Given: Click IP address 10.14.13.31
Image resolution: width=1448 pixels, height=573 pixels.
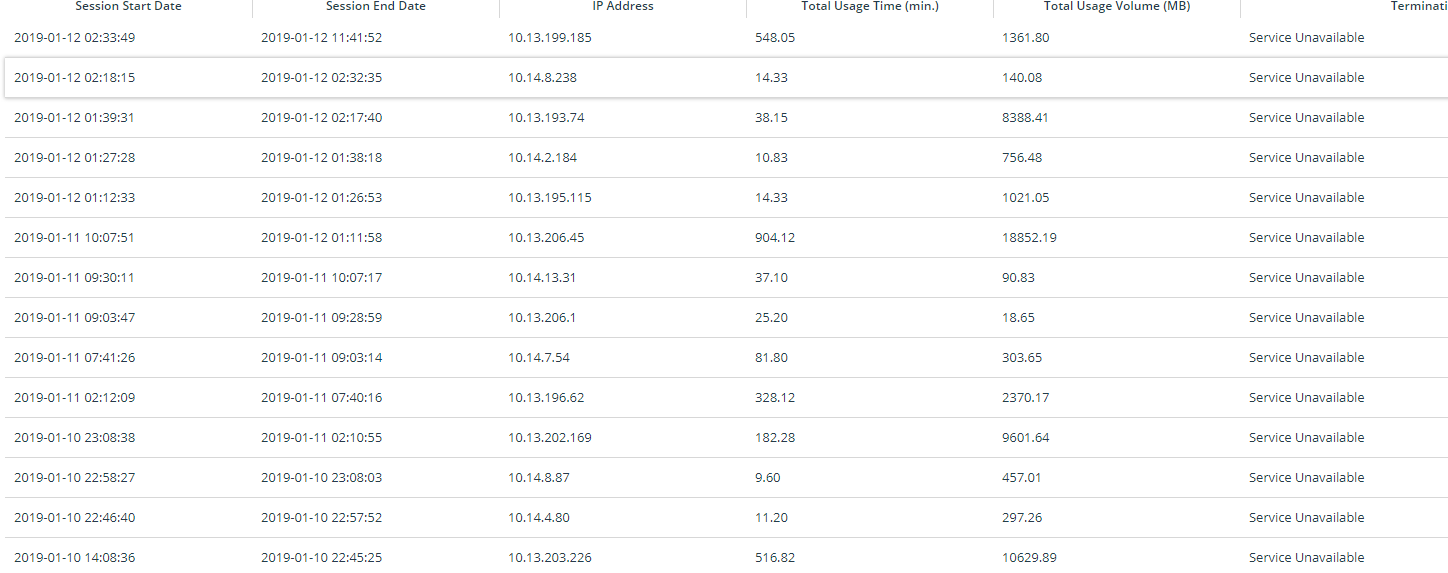Looking at the screenshot, I should 542,278.
